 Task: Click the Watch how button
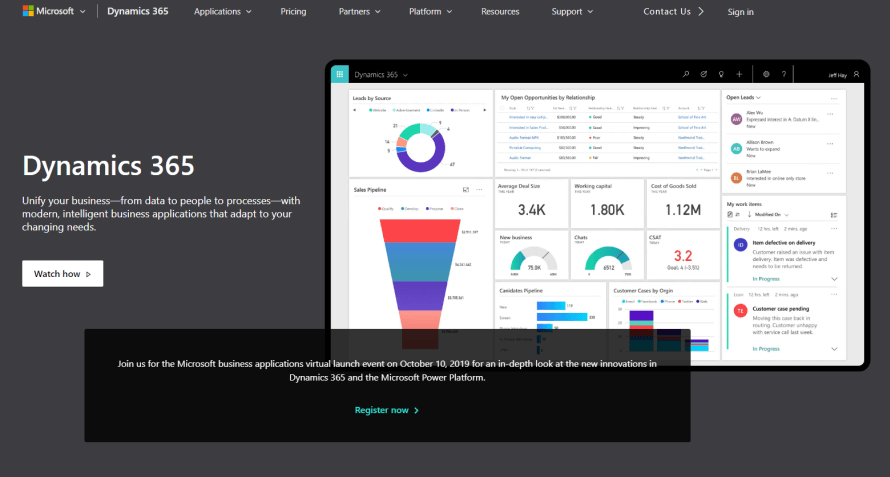[x=62, y=274]
